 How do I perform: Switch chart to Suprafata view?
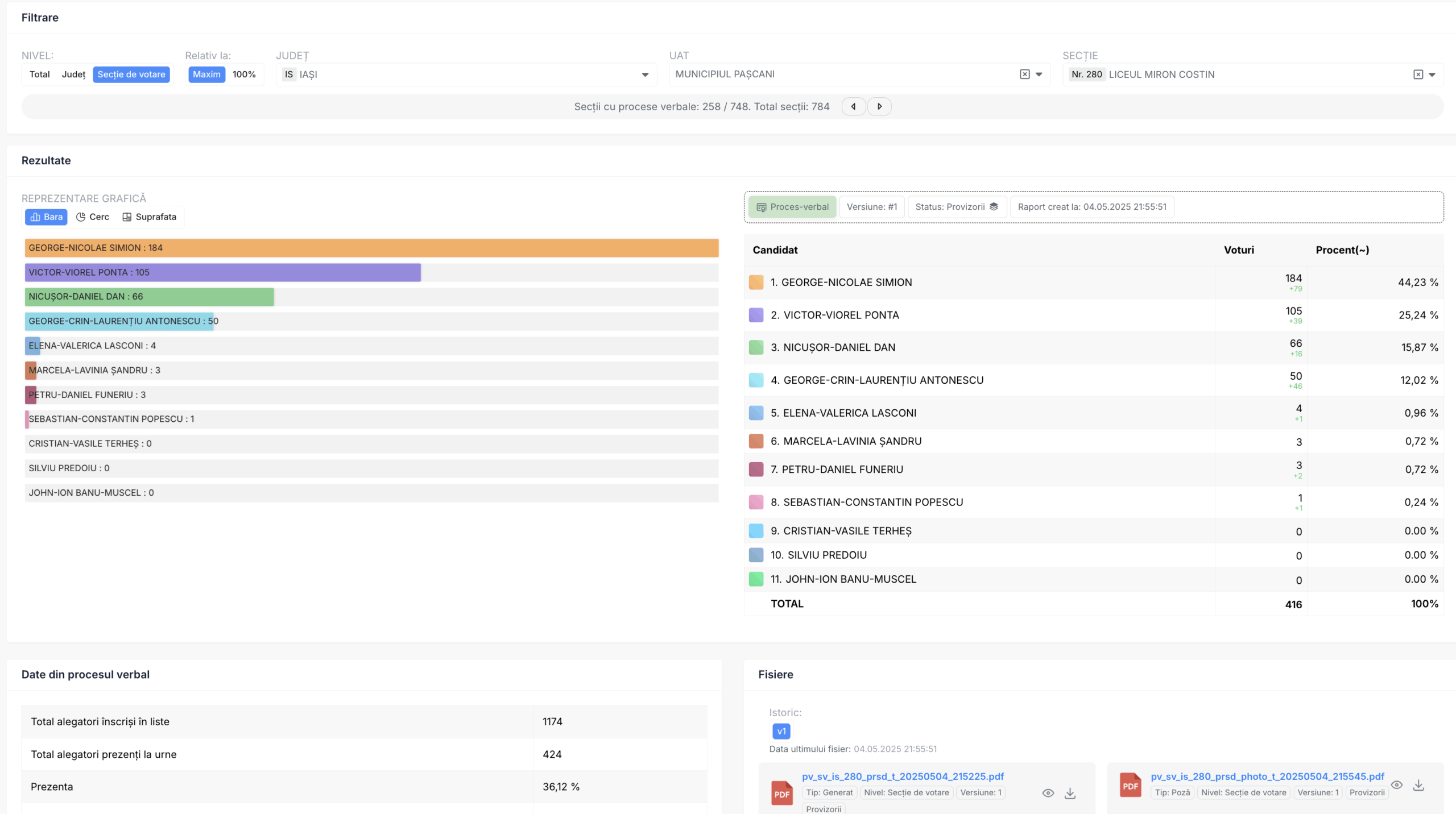point(150,217)
